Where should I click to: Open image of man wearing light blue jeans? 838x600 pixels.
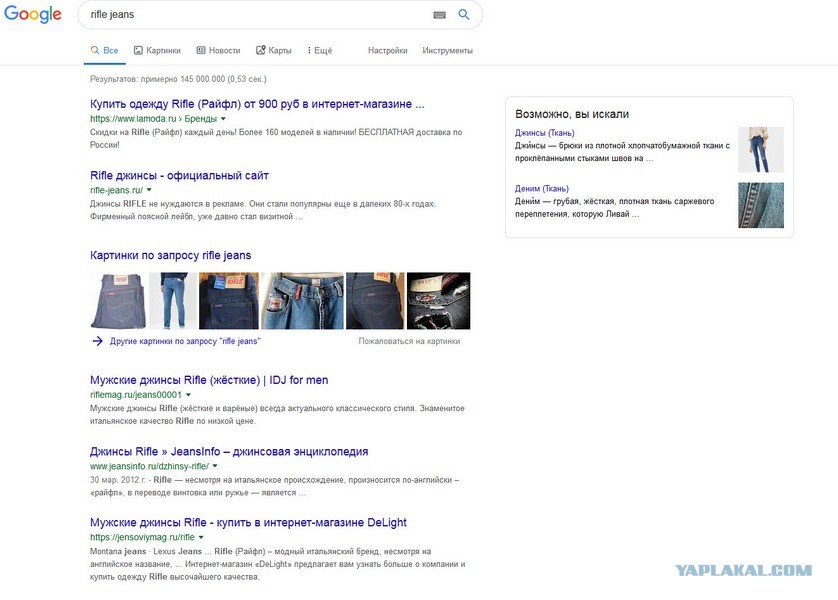pyautogui.click(x=173, y=301)
